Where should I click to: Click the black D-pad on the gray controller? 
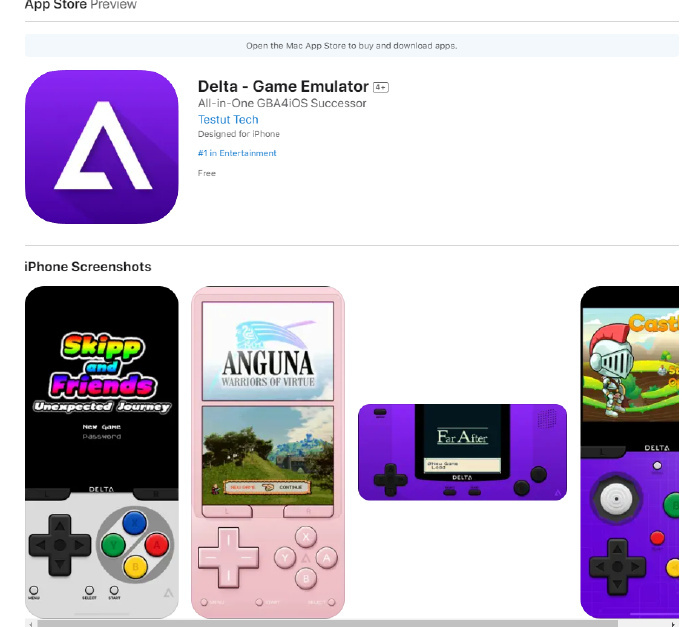click(60, 545)
